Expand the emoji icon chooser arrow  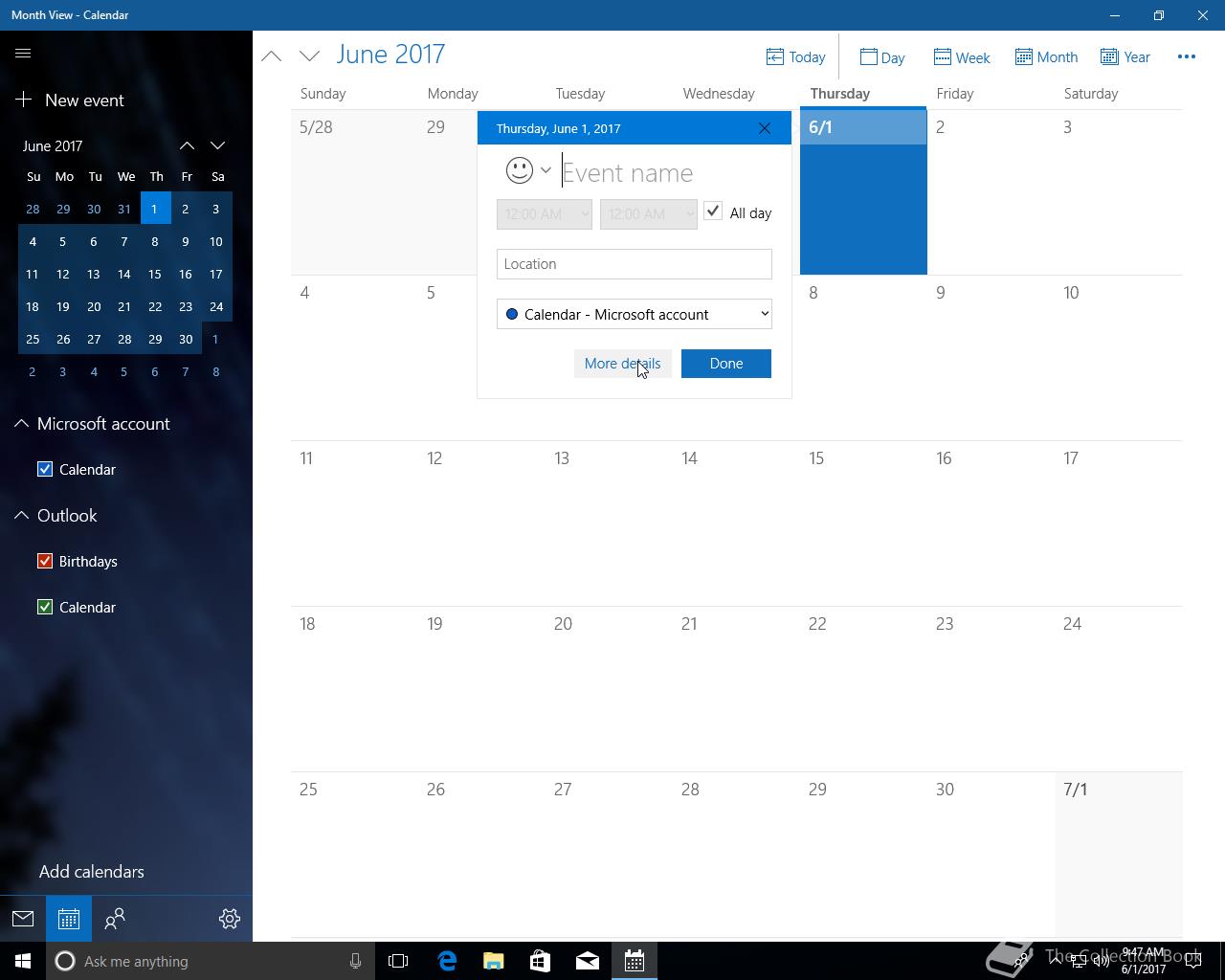pyautogui.click(x=546, y=170)
